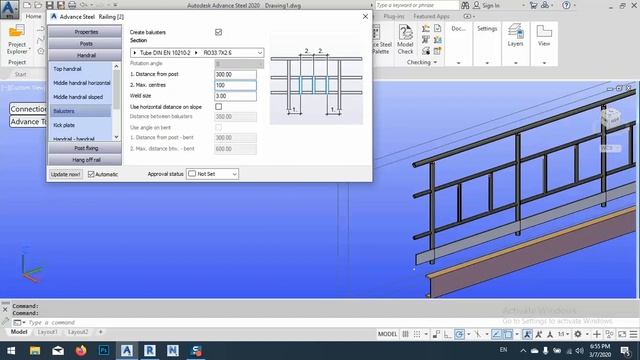Open the Posts section in Railing dialog
640x360 pixels.
85,43
